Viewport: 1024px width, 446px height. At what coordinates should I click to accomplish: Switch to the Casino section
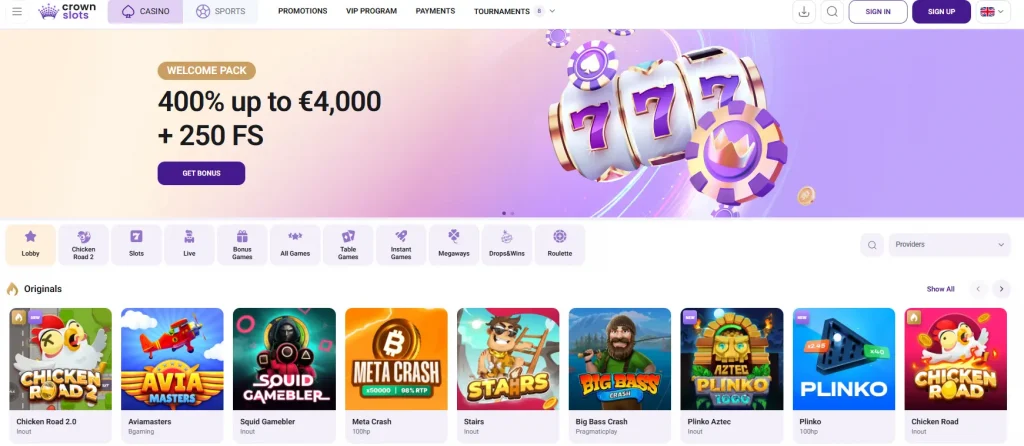click(146, 12)
